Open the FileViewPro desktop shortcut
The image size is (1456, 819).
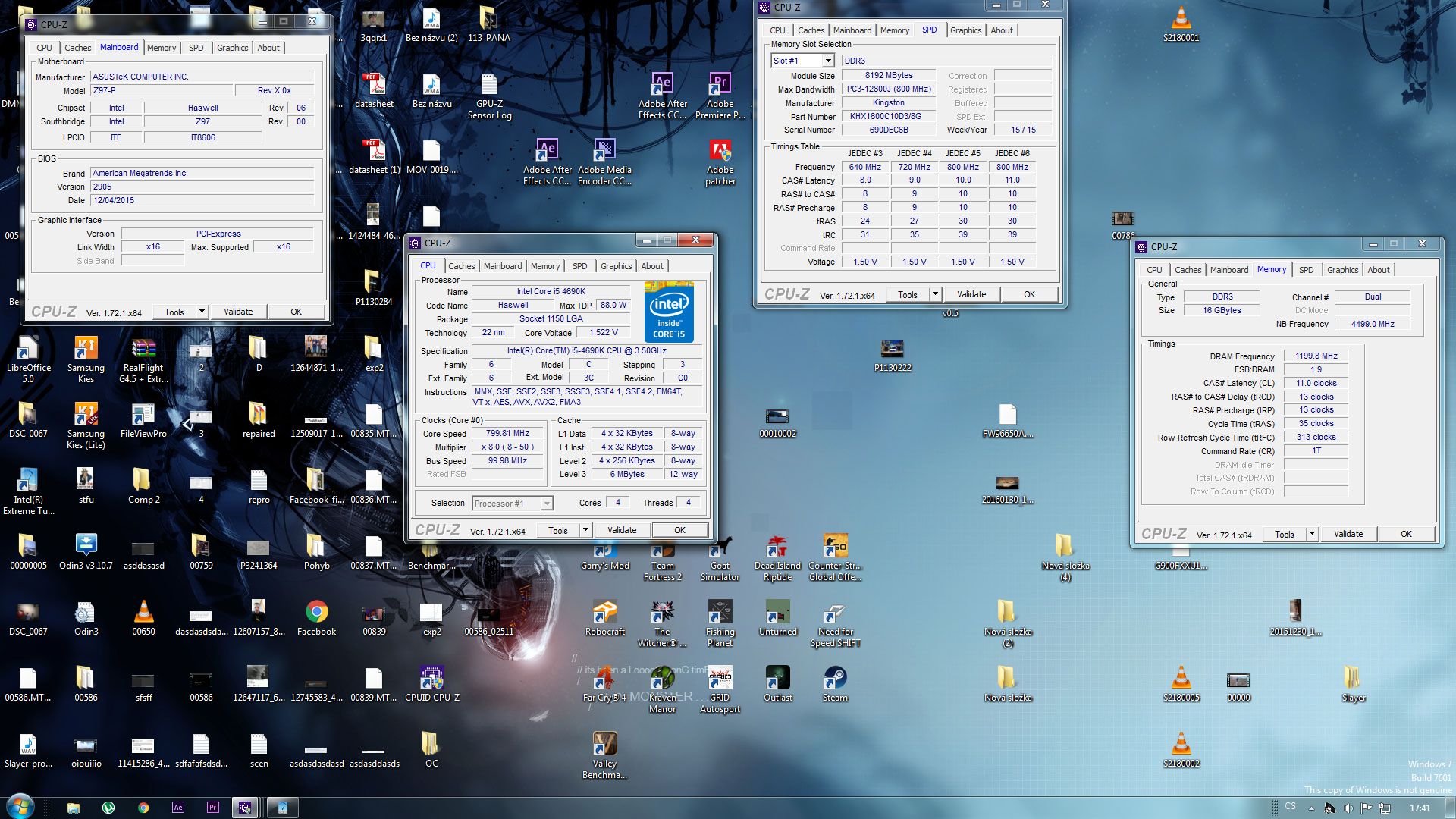(143, 421)
